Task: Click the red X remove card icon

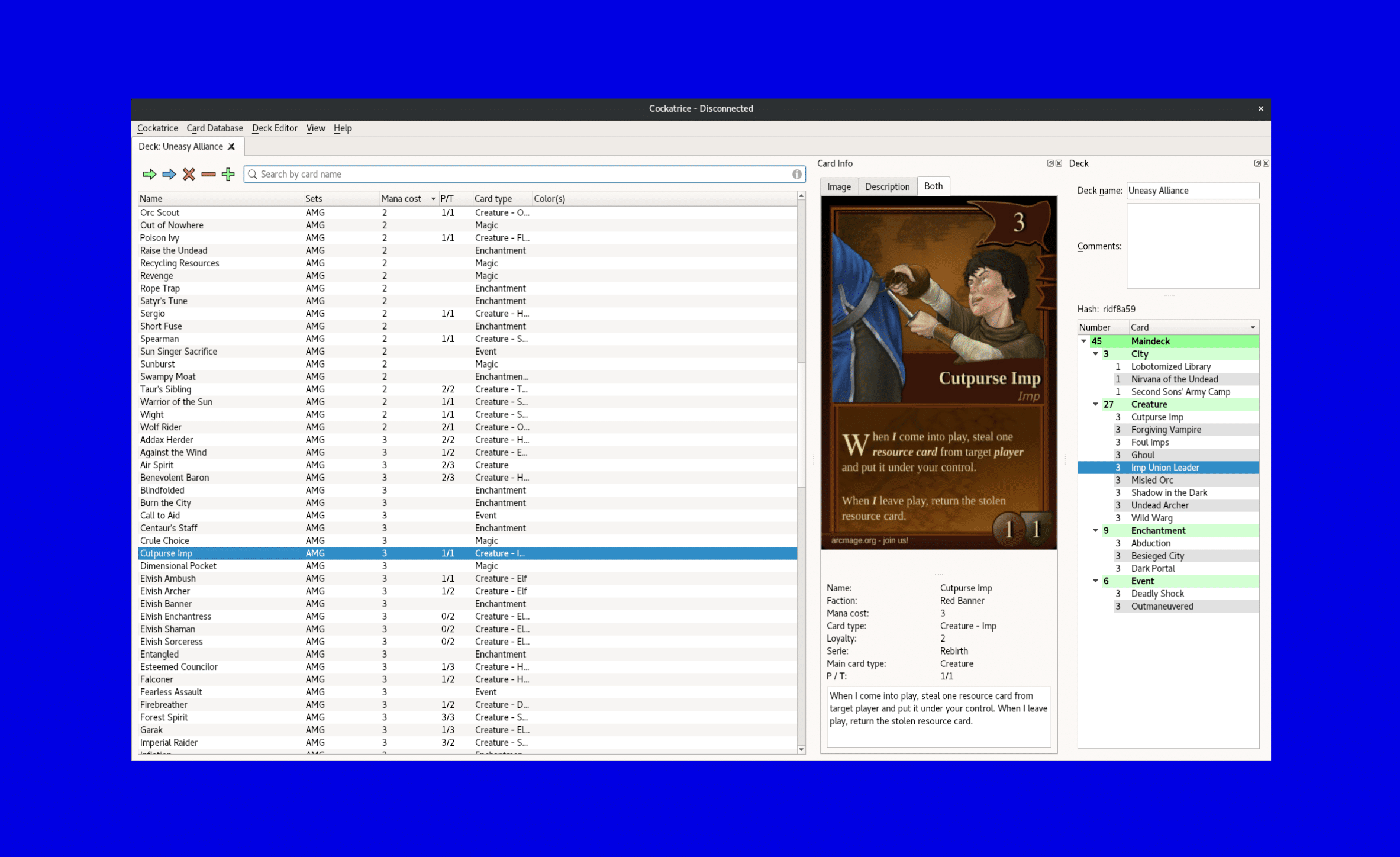Action: pos(189,174)
